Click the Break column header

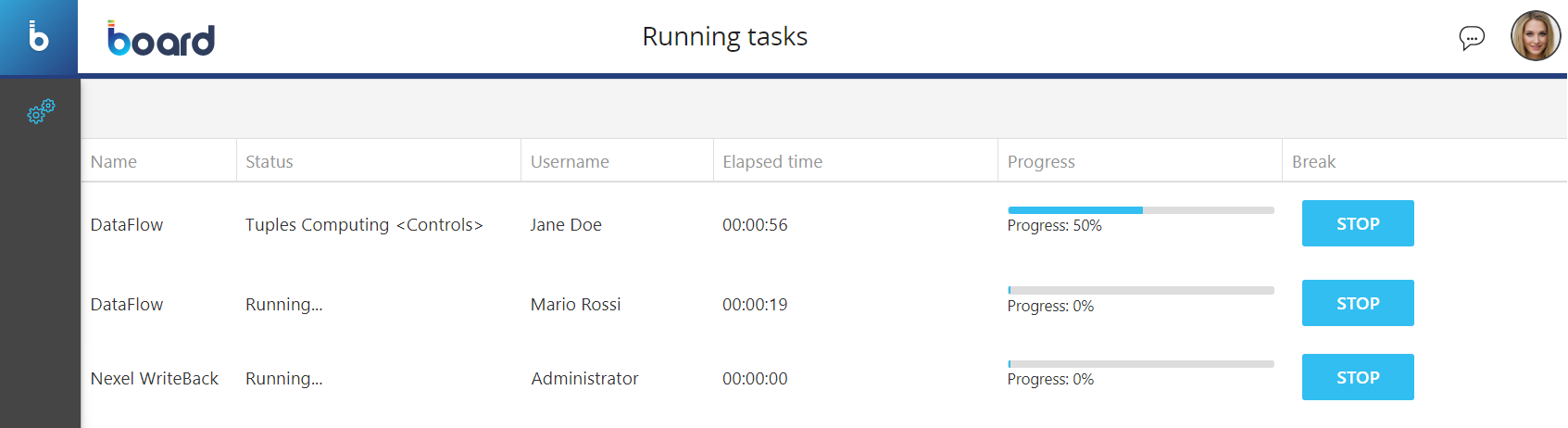[x=1313, y=161]
